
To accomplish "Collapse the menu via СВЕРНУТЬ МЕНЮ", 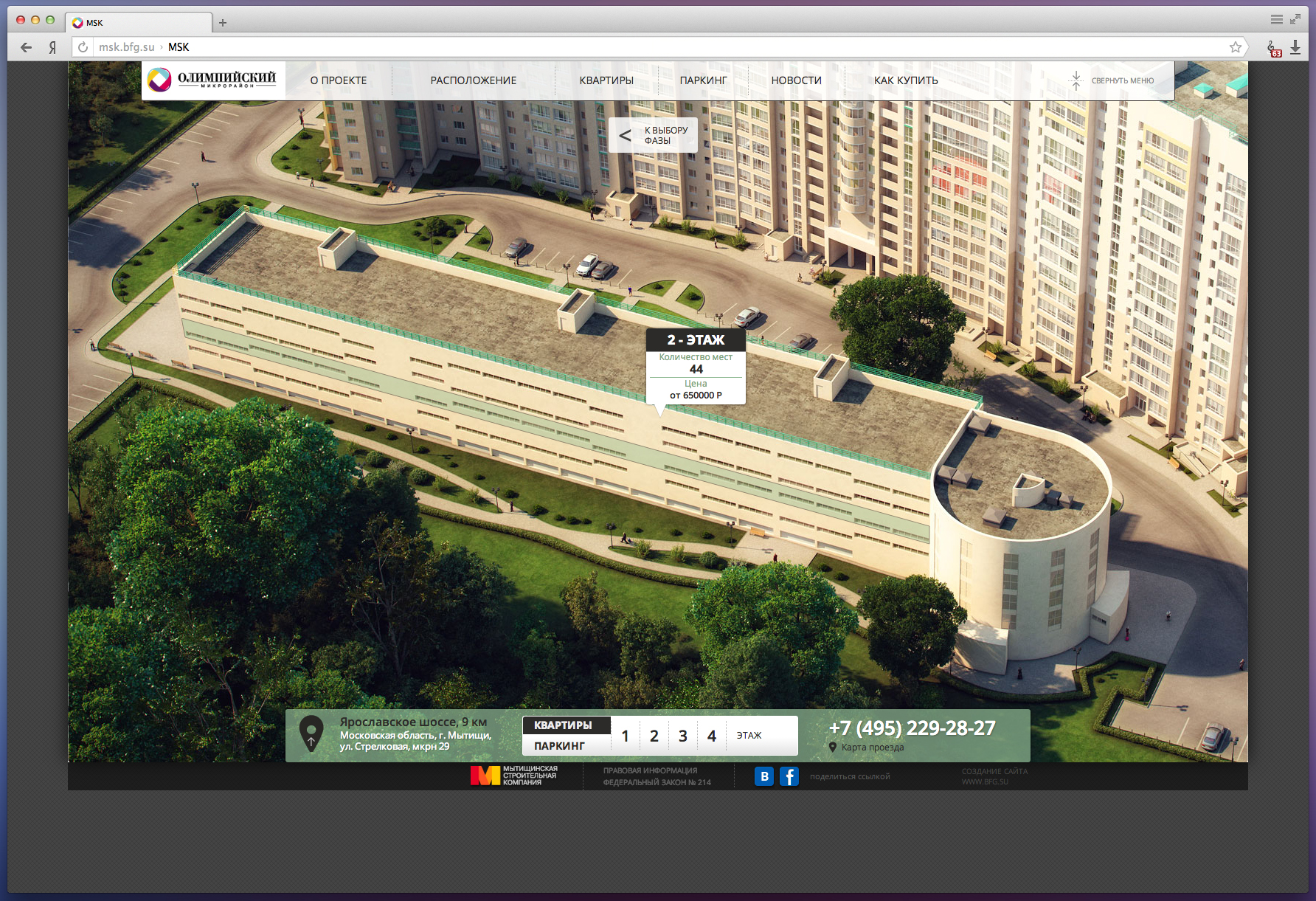I will coord(1113,80).
